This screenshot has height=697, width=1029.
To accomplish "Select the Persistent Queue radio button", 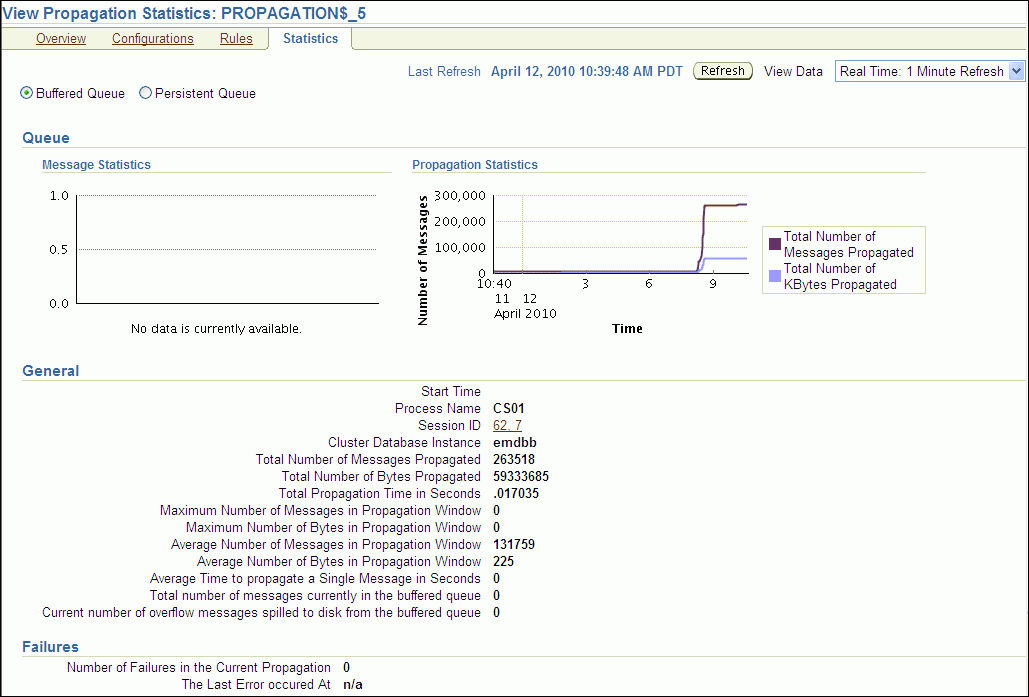I will pyautogui.click(x=146, y=94).
